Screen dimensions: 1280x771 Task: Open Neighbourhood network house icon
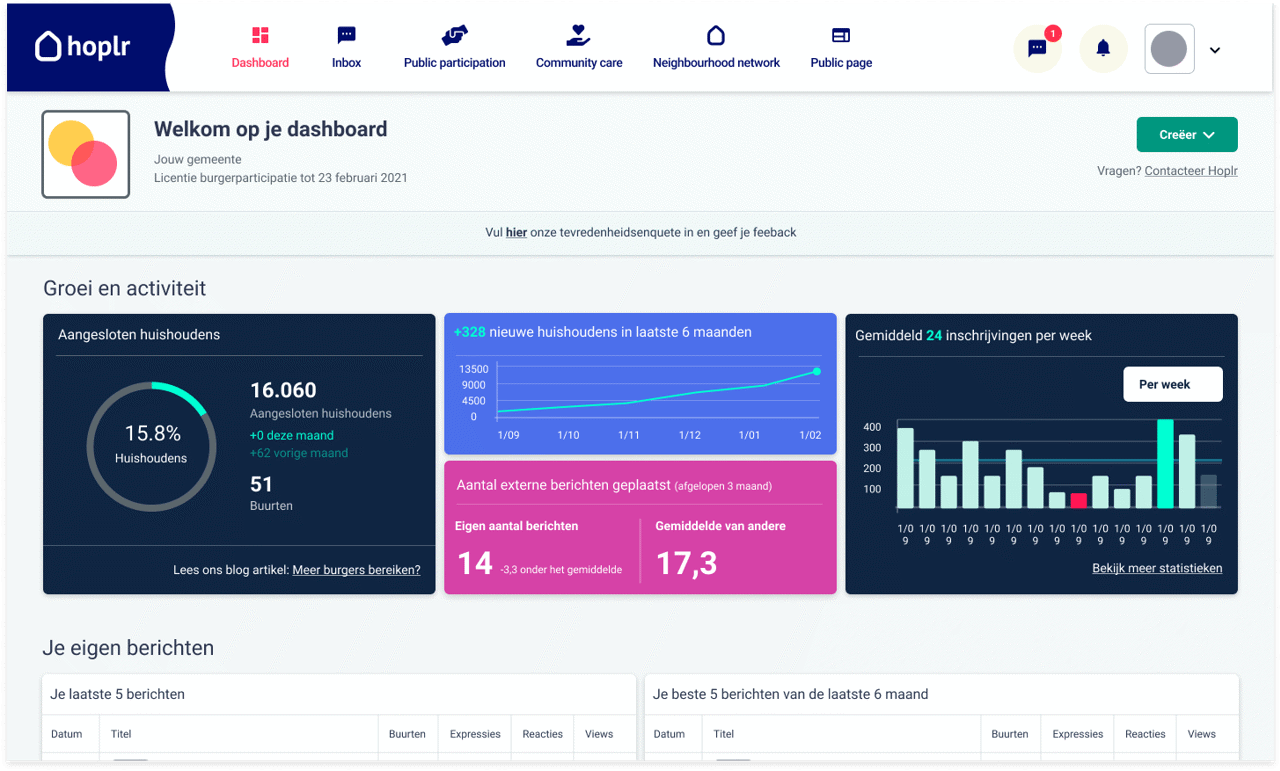tap(716, 36)
